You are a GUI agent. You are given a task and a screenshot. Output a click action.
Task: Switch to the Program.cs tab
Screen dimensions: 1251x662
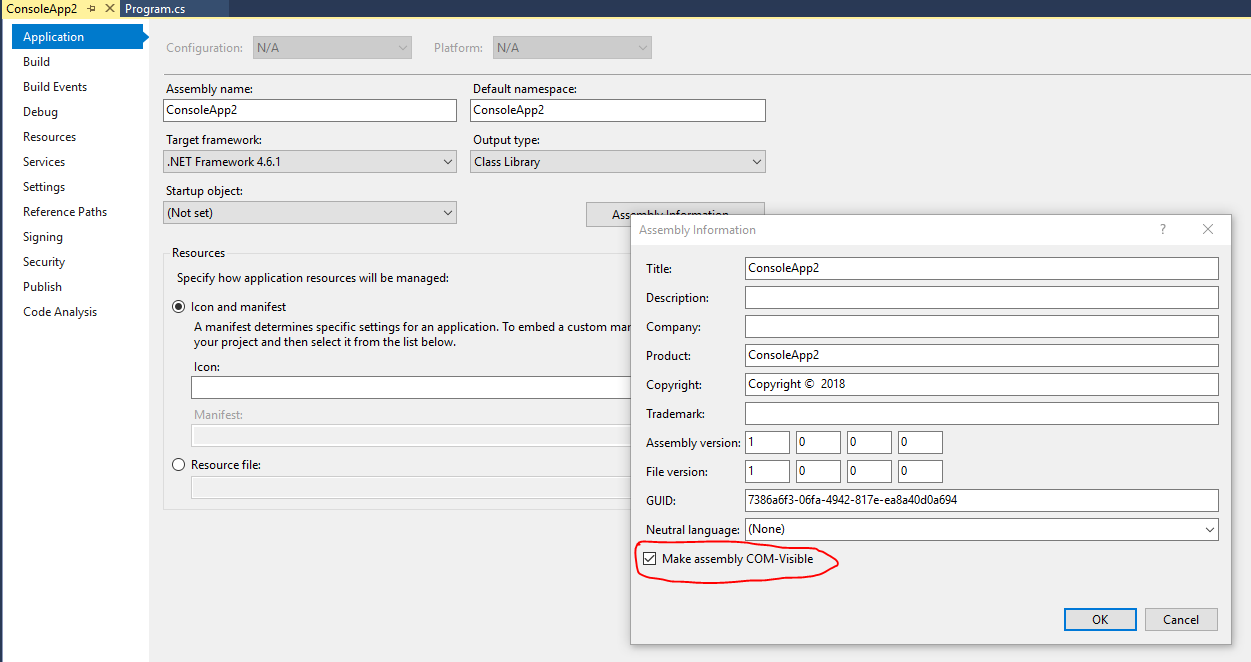point(155,9)
